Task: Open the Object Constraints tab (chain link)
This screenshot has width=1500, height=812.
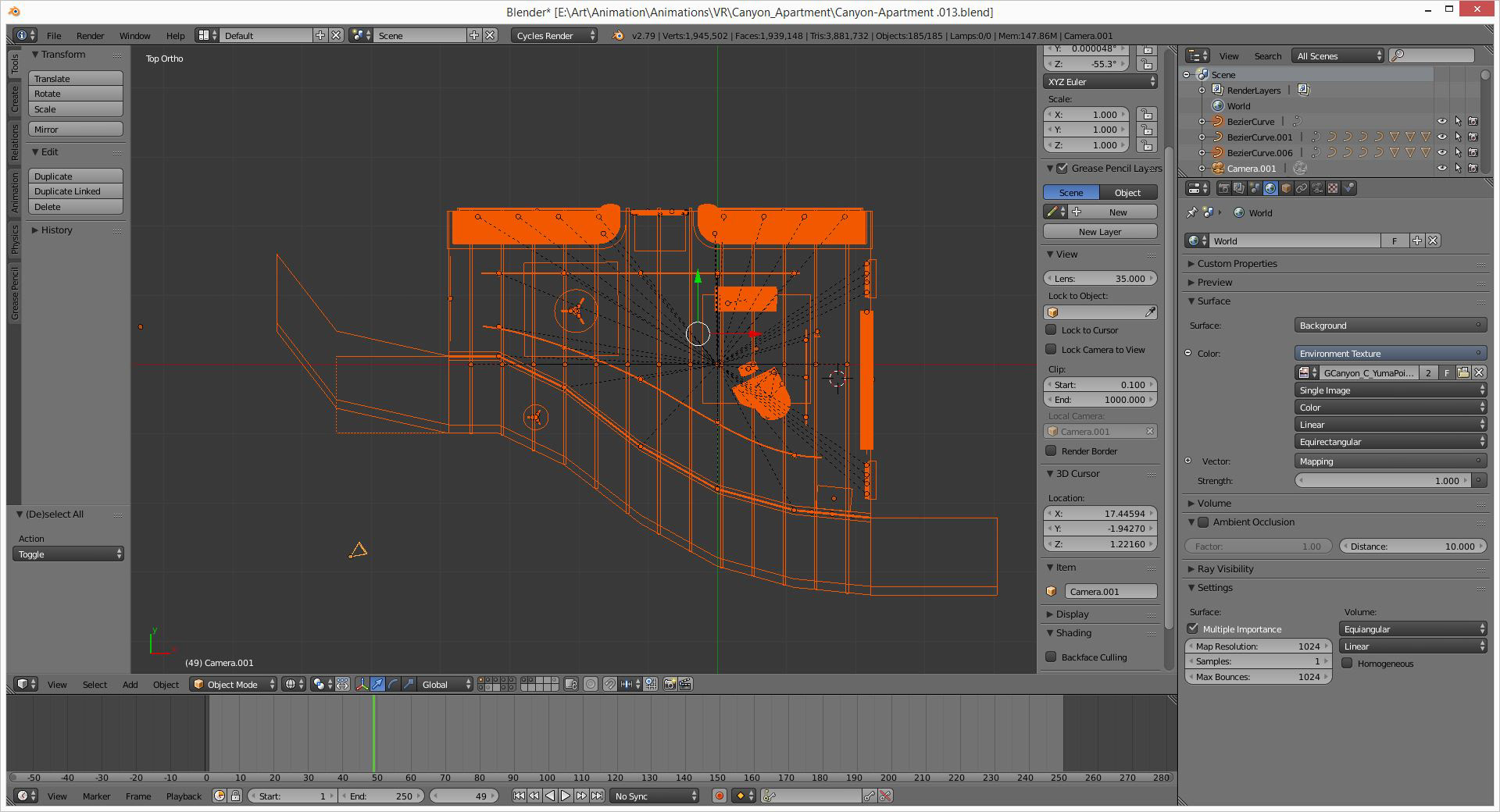Action: (1302, 188)
